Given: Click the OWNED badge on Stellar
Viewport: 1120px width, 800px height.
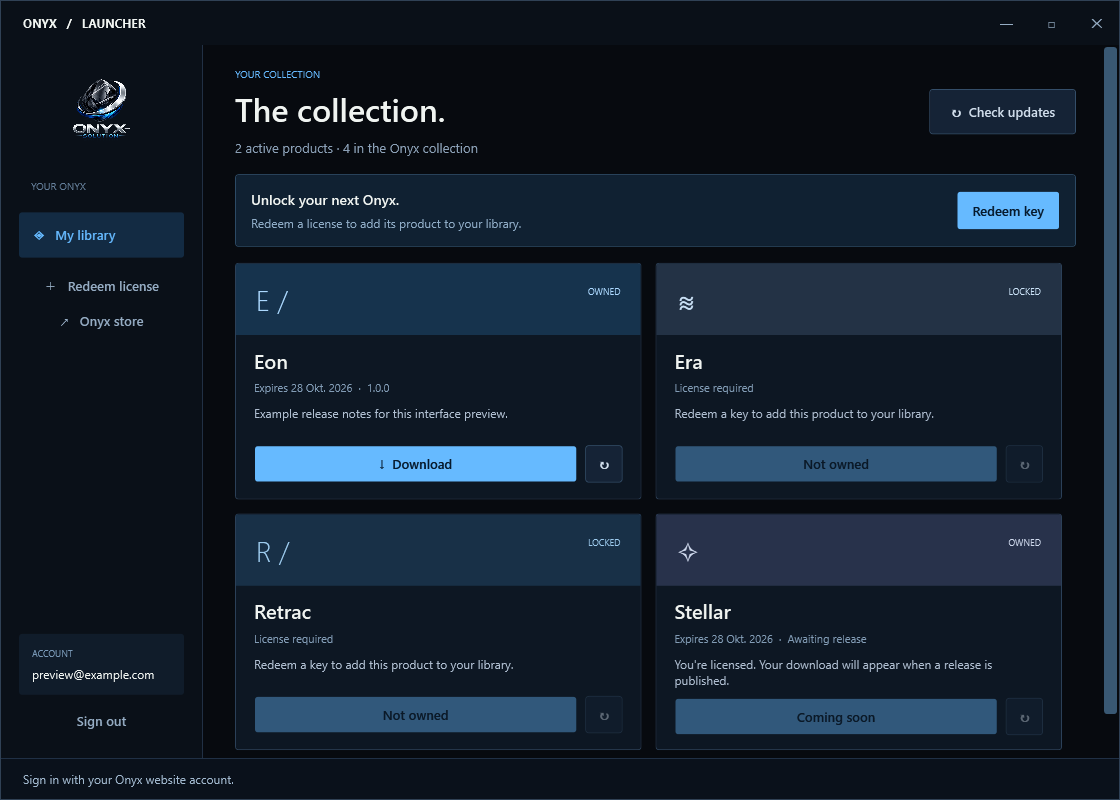Looking at the screenshot, I should [x=1024, y=543].
